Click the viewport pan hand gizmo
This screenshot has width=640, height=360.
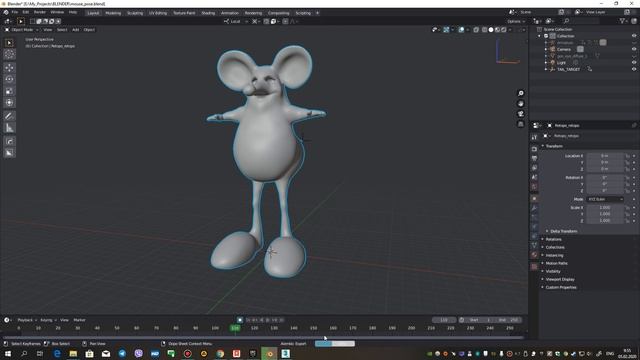point(520,104)
